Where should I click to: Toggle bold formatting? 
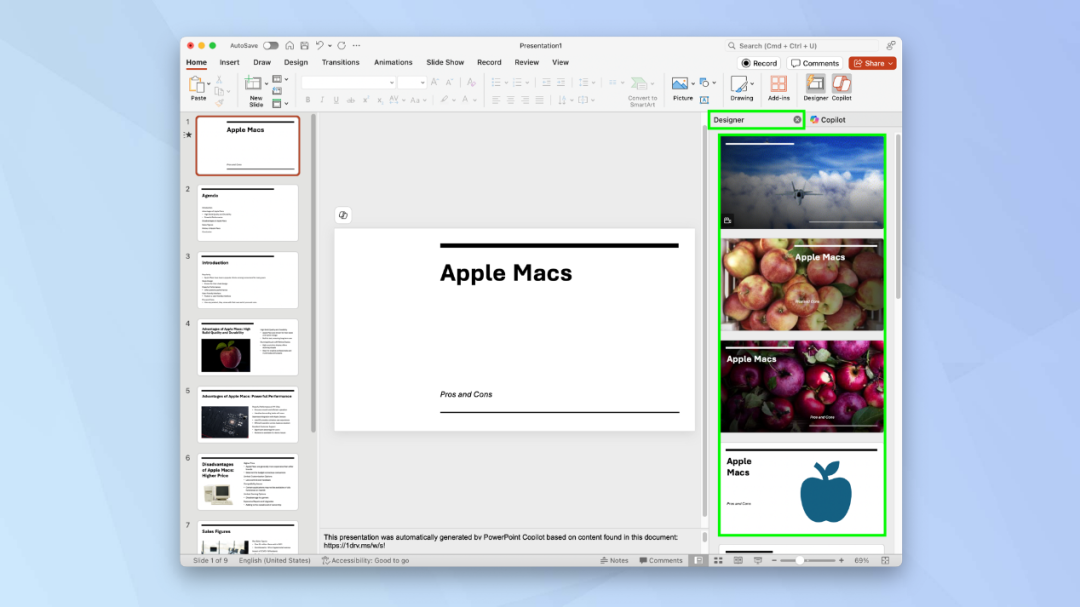(308, 101)
